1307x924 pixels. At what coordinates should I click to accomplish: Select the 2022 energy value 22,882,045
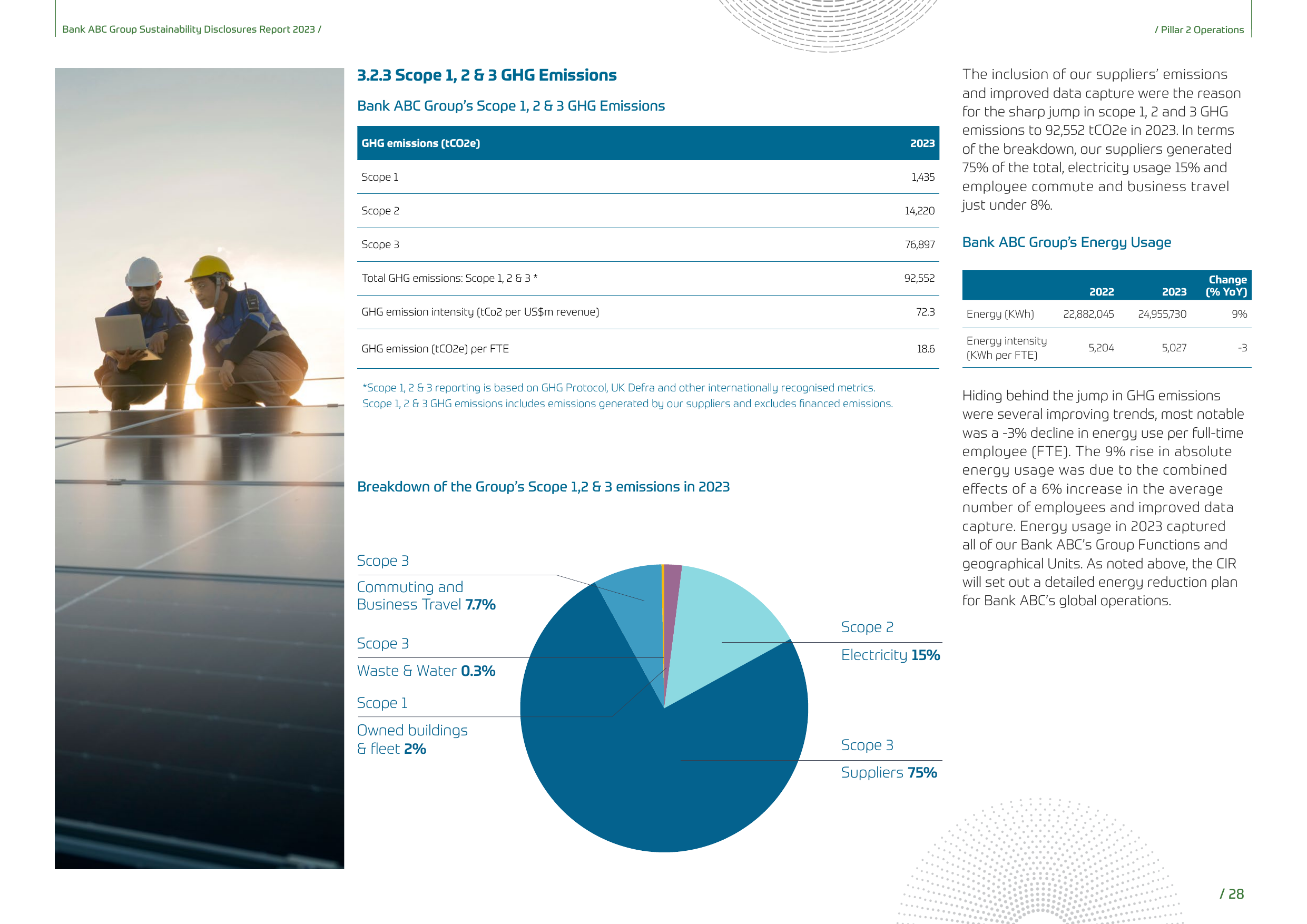tap(1088, 313)
